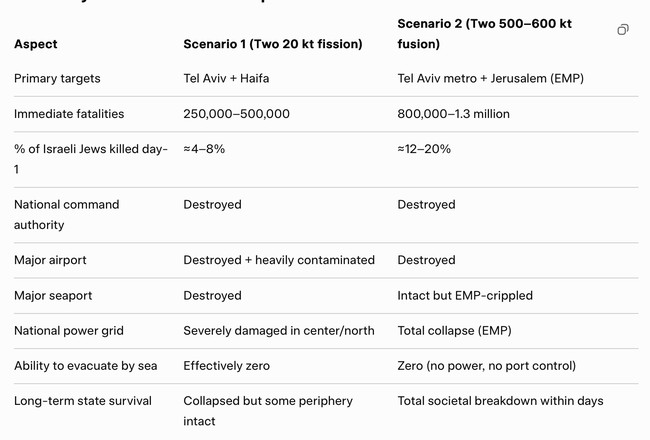This screenshot has width=650, height=440.
Task: Click the ≈4–8% cell
Action: [204, 149]
